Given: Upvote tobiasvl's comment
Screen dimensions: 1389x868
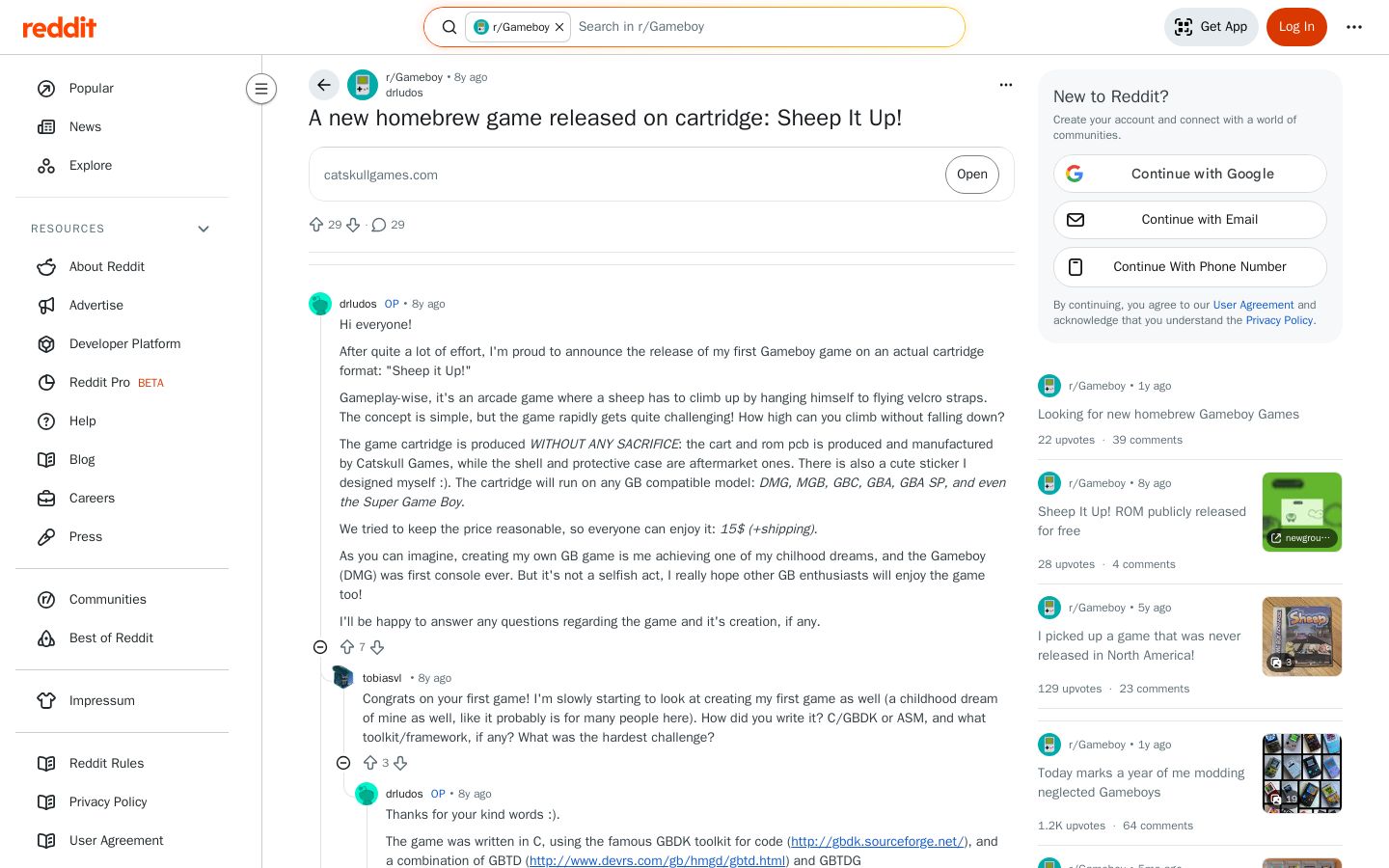Looking at the screenshot, I should [370, 763].
